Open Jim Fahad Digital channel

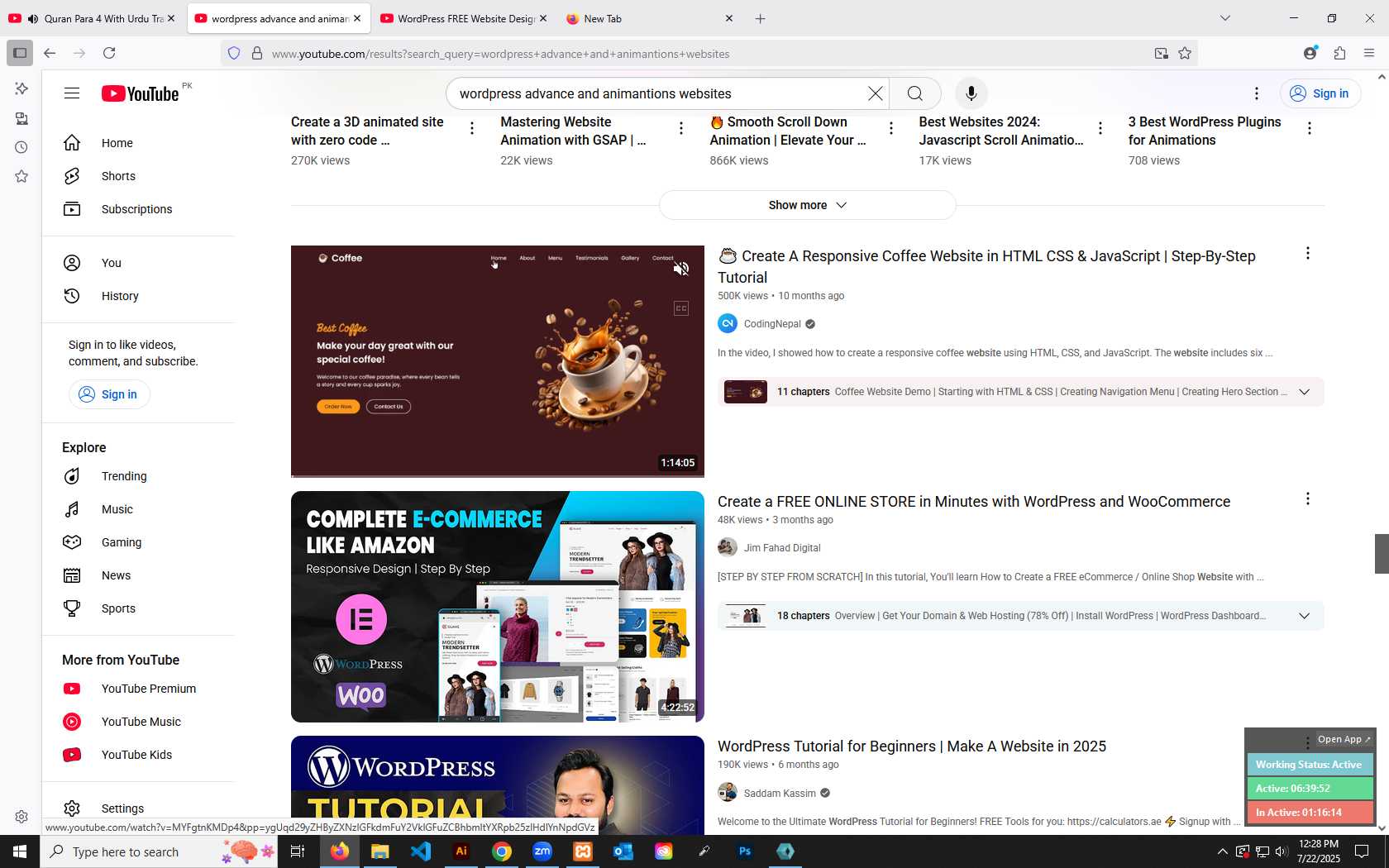(782, 548)
